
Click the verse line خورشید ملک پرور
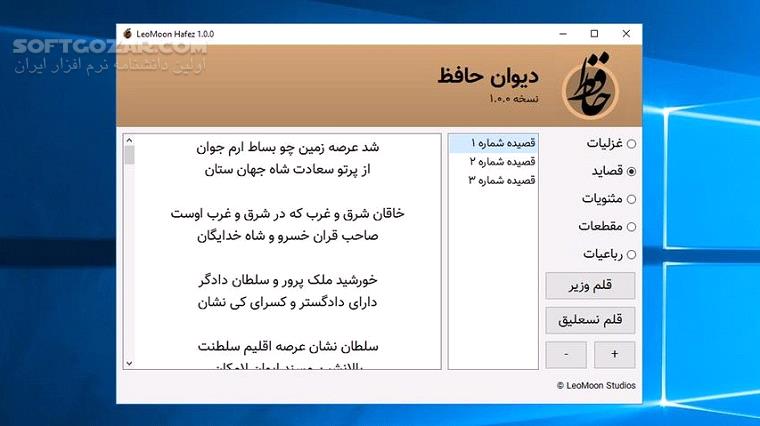[287, 280]
